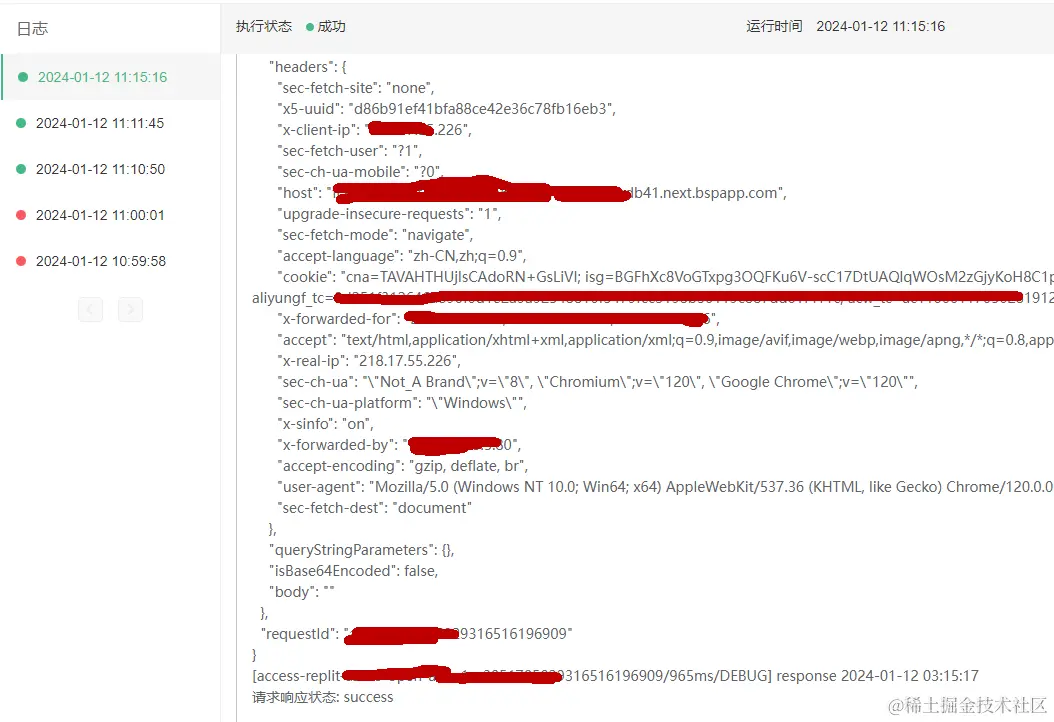Click the upgrade-insecure-requests line
Screen dimensions: 1054x722
(x=389, y=214)
